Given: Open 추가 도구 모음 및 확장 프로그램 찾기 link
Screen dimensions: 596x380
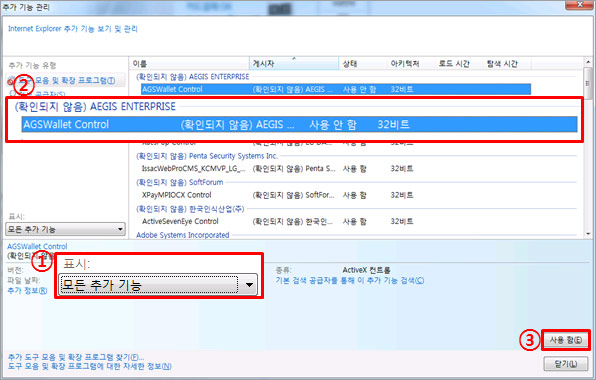Looking at the screenshot, I should point(76,357).
